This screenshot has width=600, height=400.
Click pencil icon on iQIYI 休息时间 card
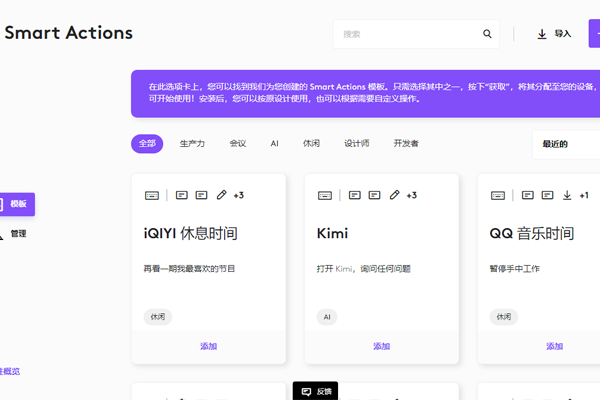click(x=222, y=195)
